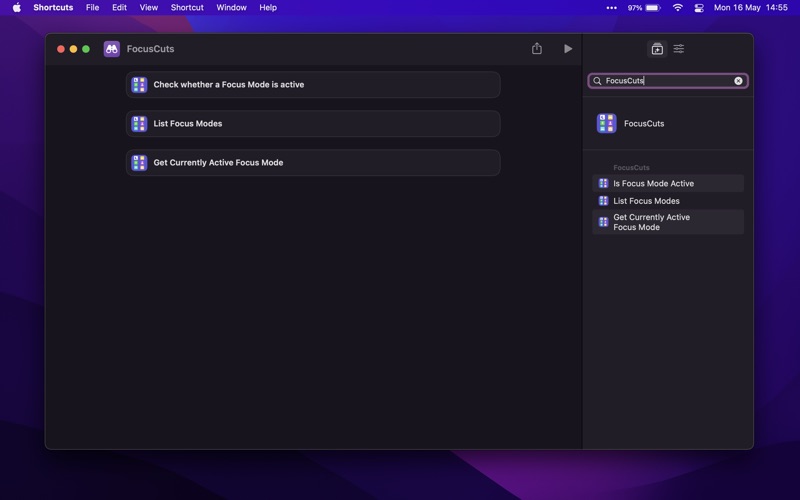Open the Help menu
The width and height of the screenshot is (800, 500).
point(268,8)
